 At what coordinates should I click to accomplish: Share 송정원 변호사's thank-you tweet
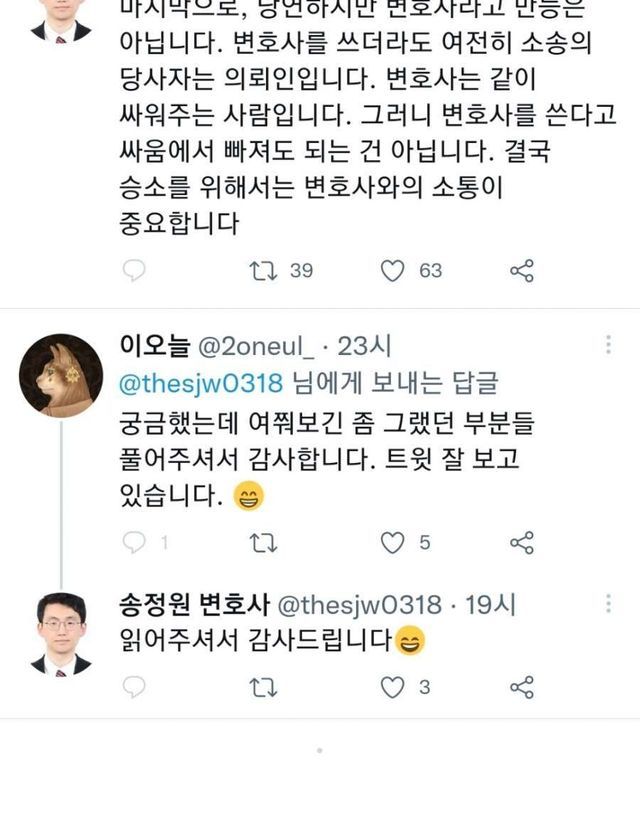coord(522,687)
